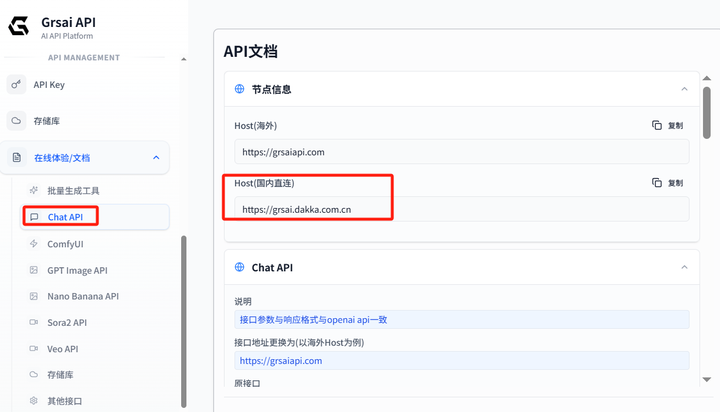The height and width of the screenshot is (412, 720).
Task: Click the image icon beside Nano Banana API
Action: (x=34, y=296)
